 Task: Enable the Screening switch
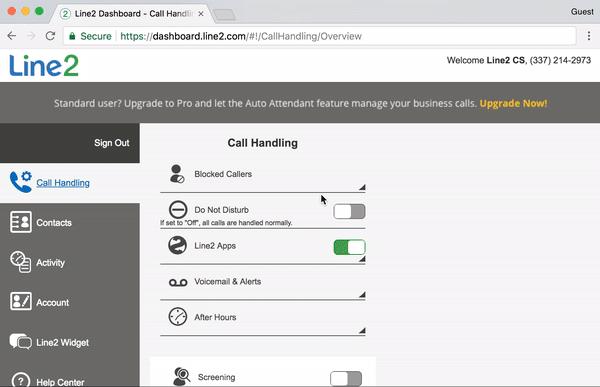coord(346,379)
